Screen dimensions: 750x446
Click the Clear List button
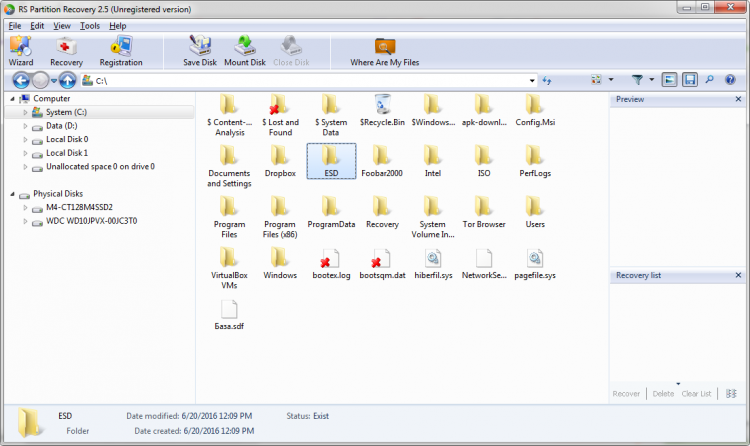(696, 393)
